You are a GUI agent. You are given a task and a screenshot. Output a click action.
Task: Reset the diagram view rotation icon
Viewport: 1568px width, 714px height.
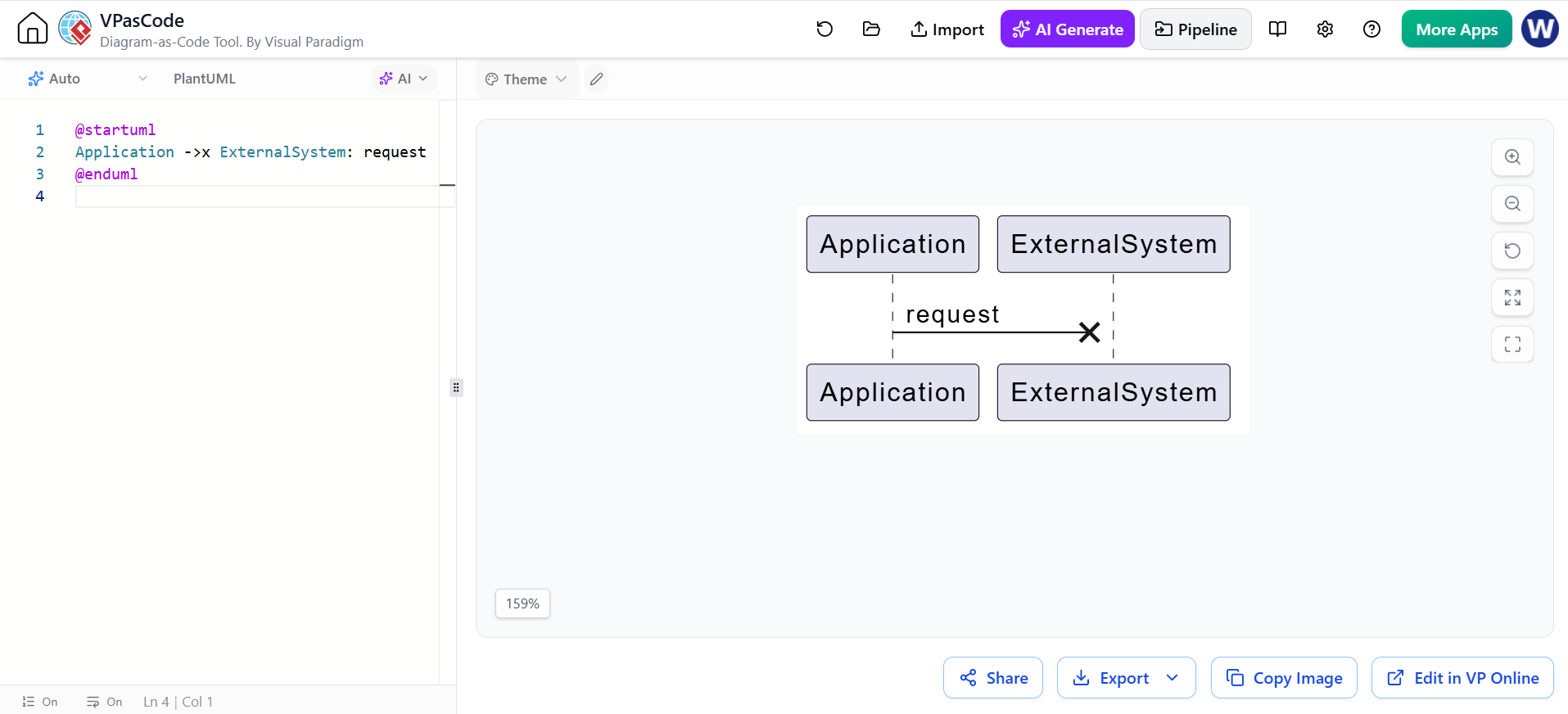1512,251
